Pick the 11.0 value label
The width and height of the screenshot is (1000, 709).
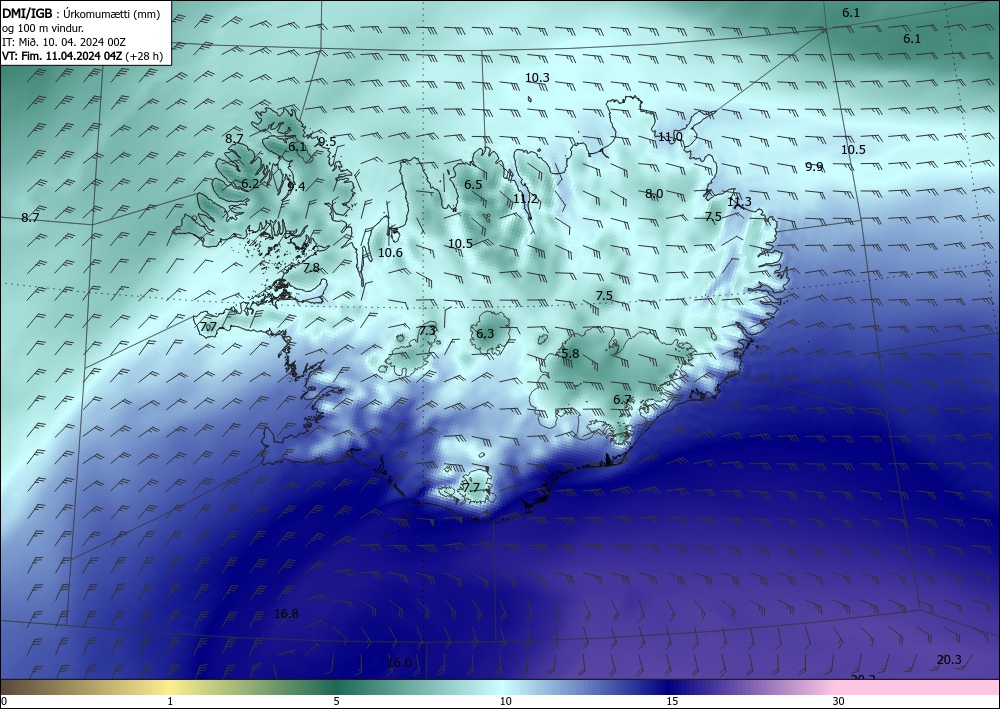click(x=670, y=137)
